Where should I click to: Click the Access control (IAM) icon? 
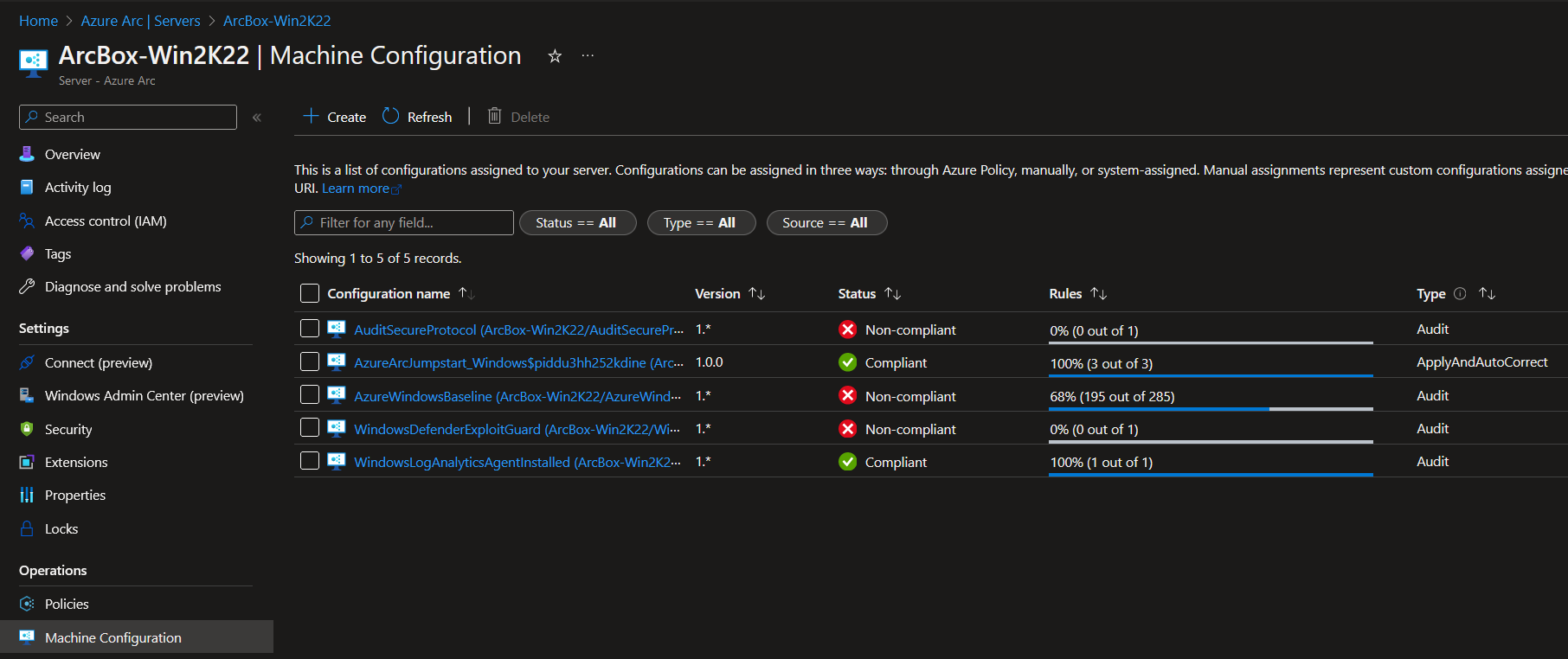[27, 221]
